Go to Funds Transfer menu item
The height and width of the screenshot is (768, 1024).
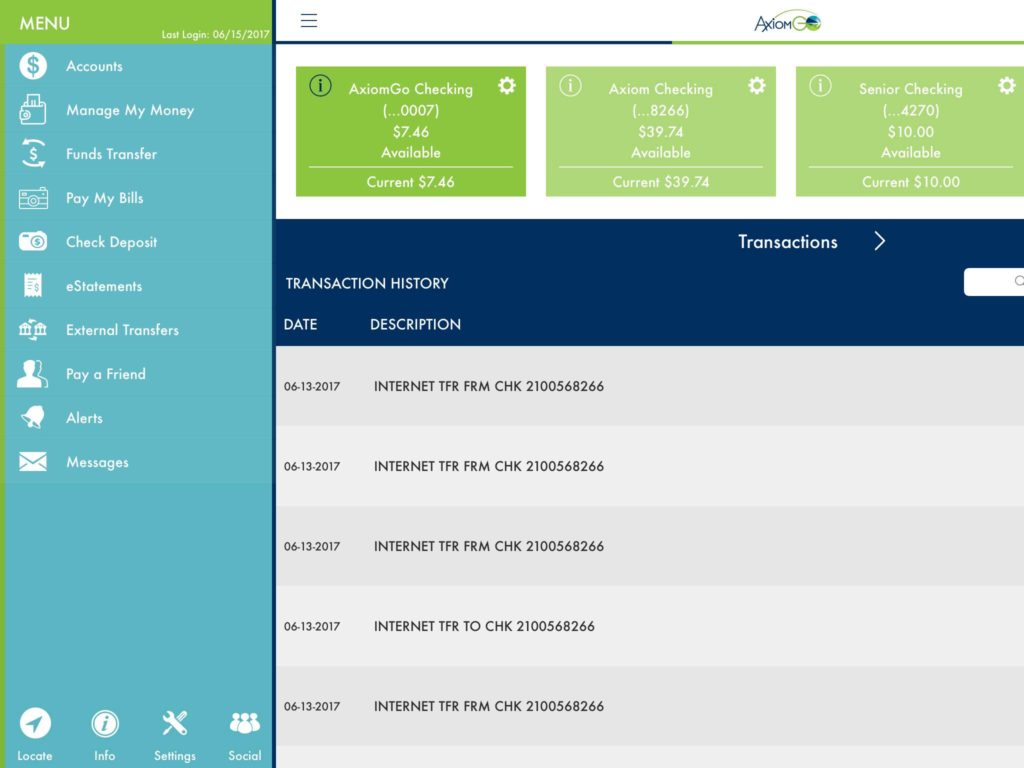[x=138, y=153]
